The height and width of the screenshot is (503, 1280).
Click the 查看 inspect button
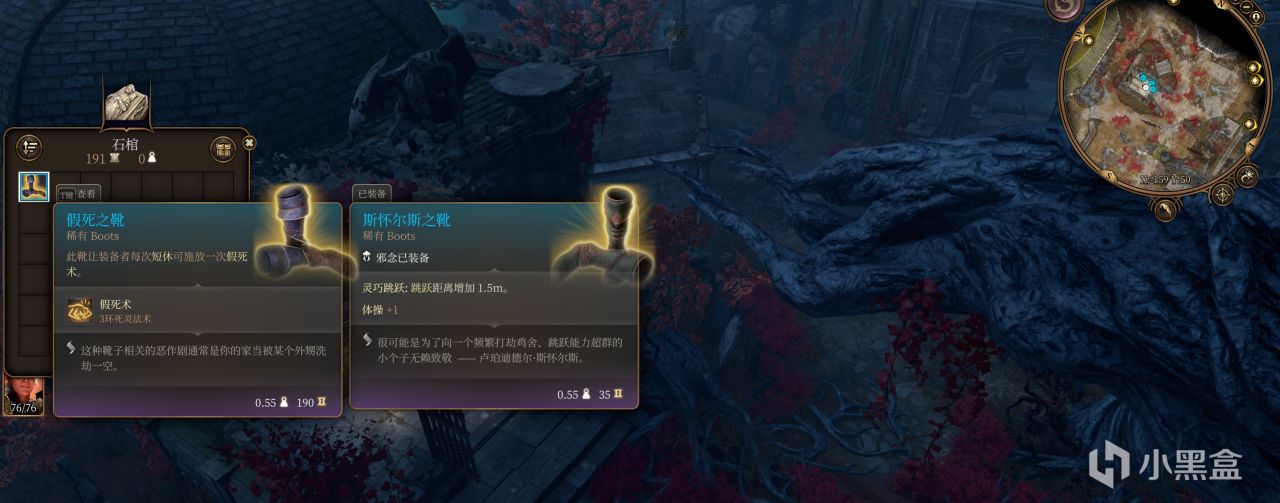[79, 193]
